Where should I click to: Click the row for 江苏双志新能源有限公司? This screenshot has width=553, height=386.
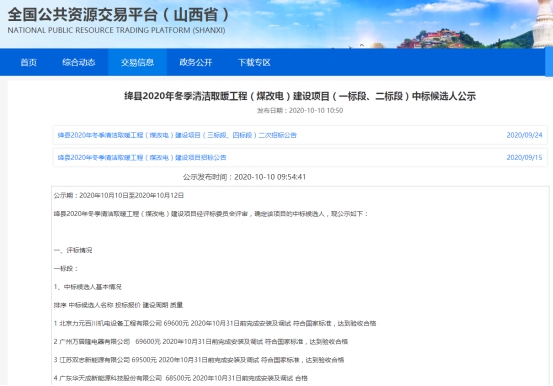199,360
